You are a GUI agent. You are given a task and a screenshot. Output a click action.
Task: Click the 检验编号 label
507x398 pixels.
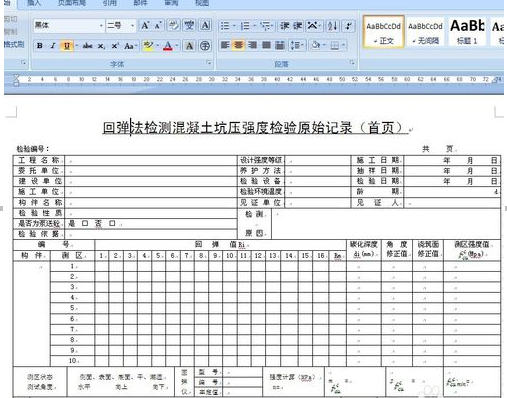(33, 149)
